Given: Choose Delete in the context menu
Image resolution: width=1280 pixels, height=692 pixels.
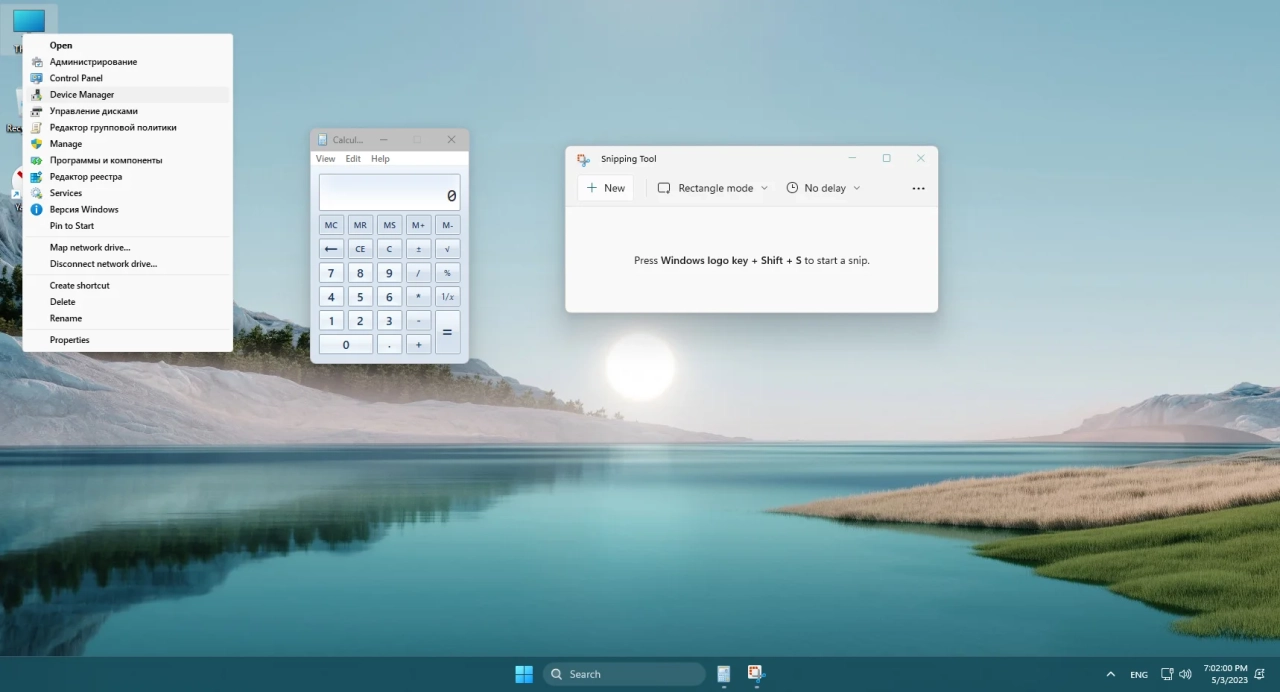Looking at the screenshot, I should 128,302.
